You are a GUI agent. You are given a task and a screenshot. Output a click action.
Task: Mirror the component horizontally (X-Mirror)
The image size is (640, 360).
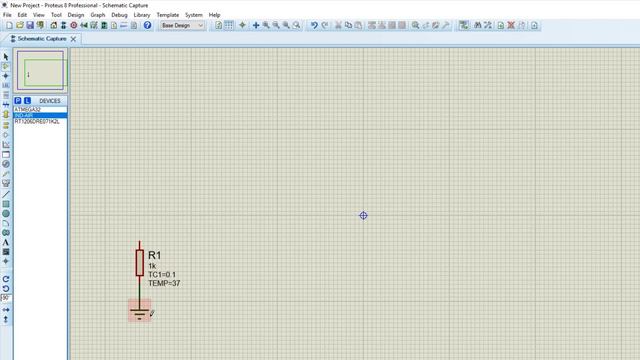(6, 310)
